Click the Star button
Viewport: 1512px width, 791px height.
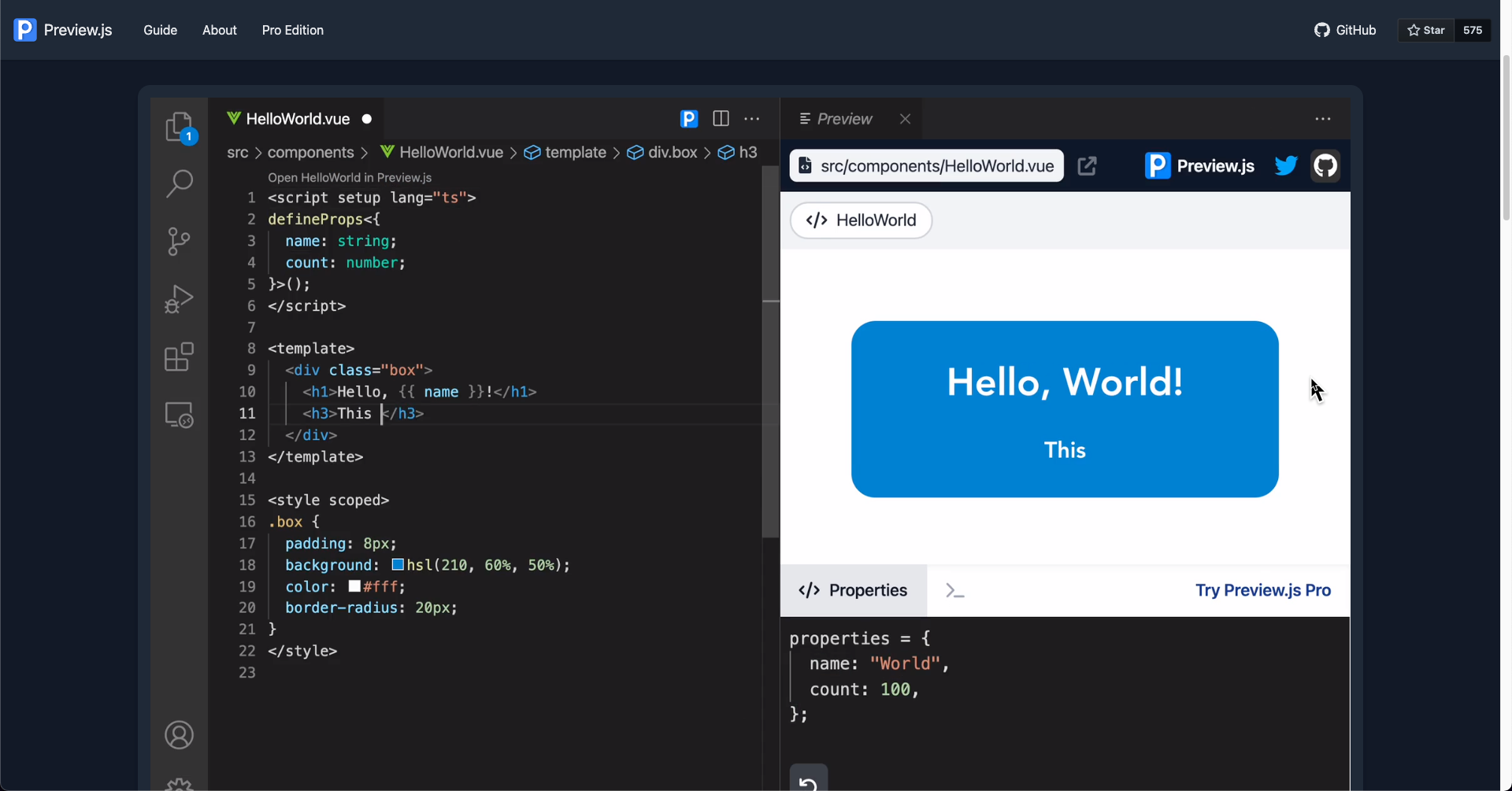click(x=1426, y=30)
